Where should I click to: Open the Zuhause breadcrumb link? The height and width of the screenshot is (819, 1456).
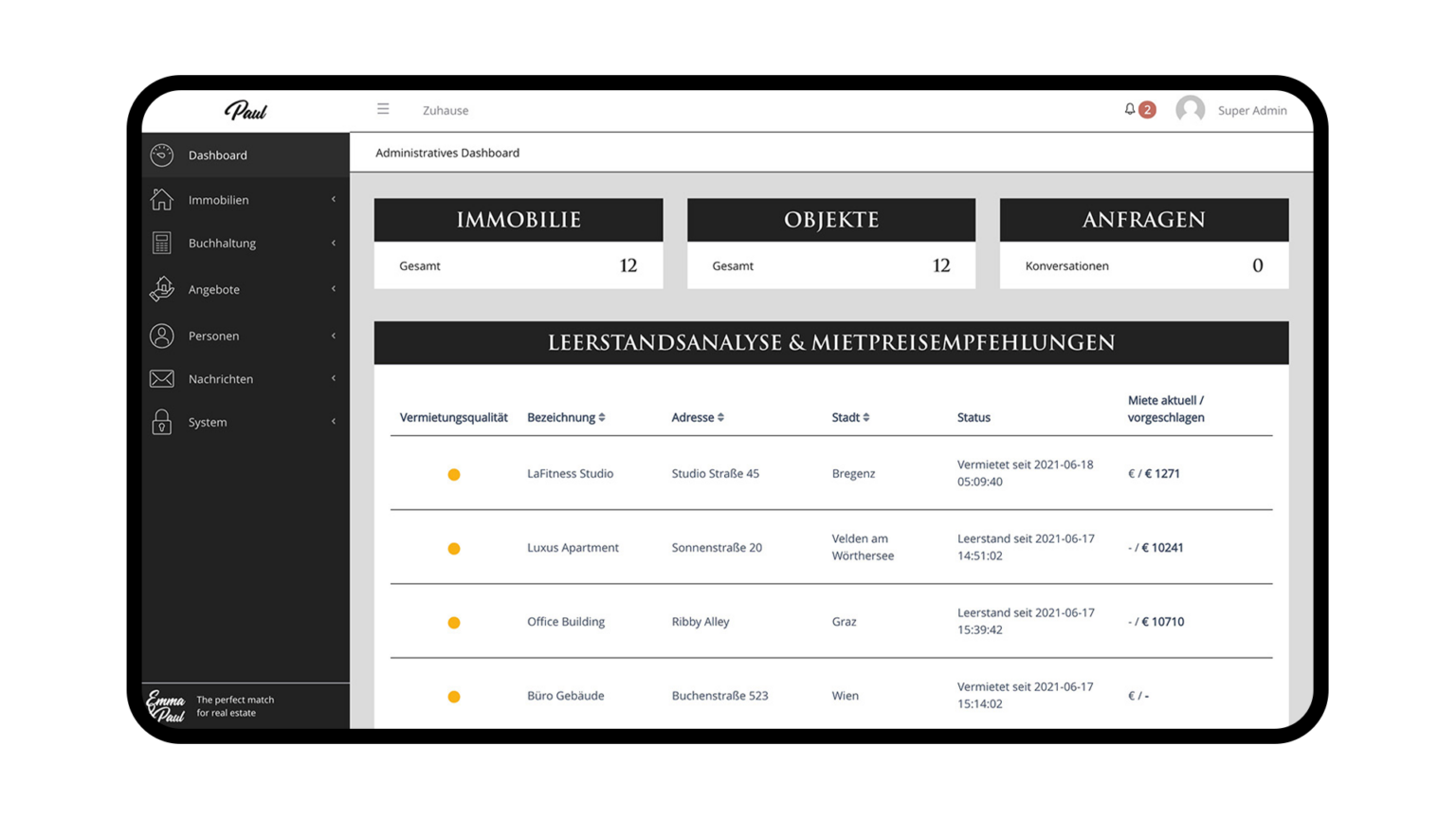pos(446,110)
